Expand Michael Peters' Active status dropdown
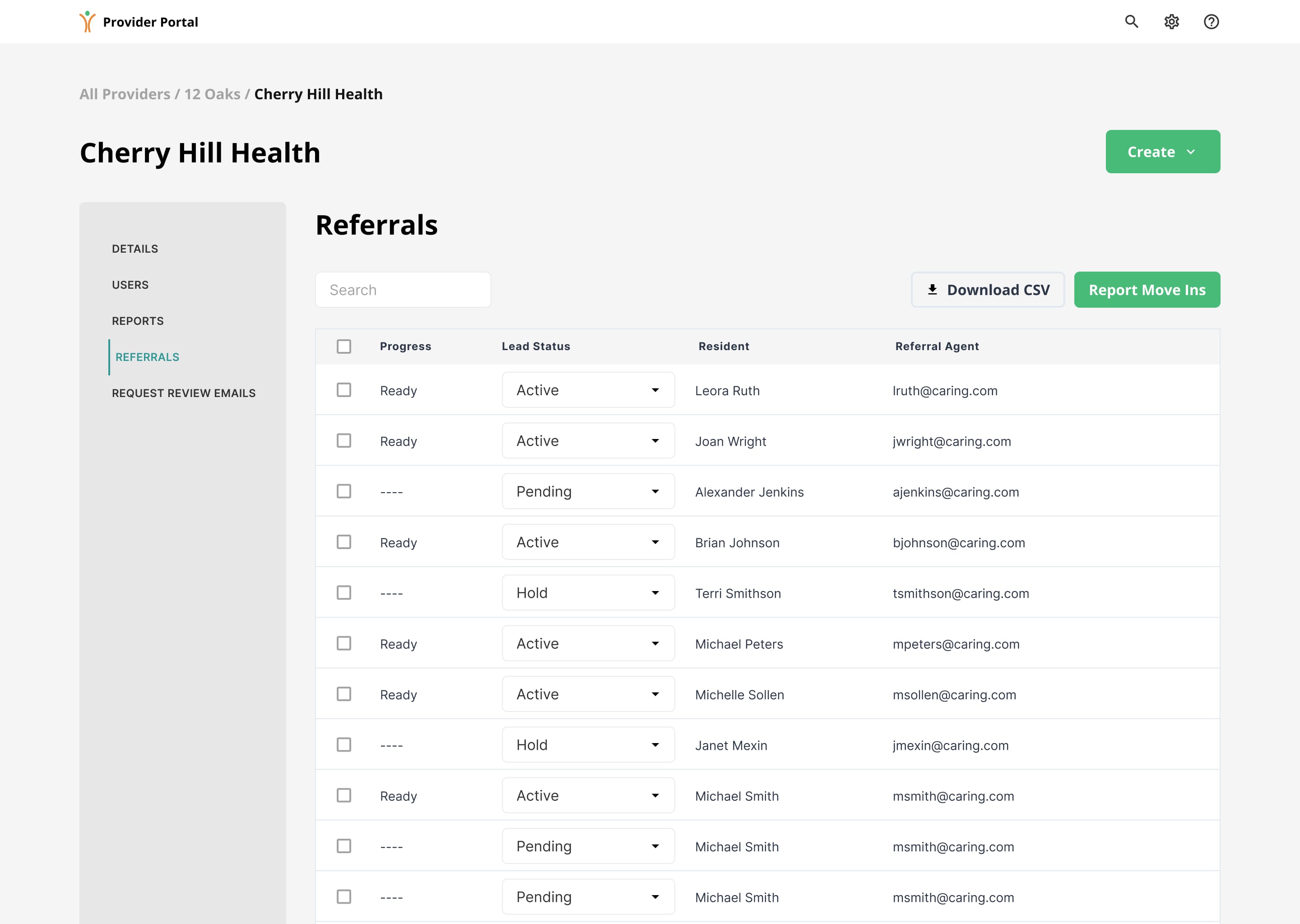The height and width of the screenshot is (924, 1300). pyautogui.click(x=588, y=643)
